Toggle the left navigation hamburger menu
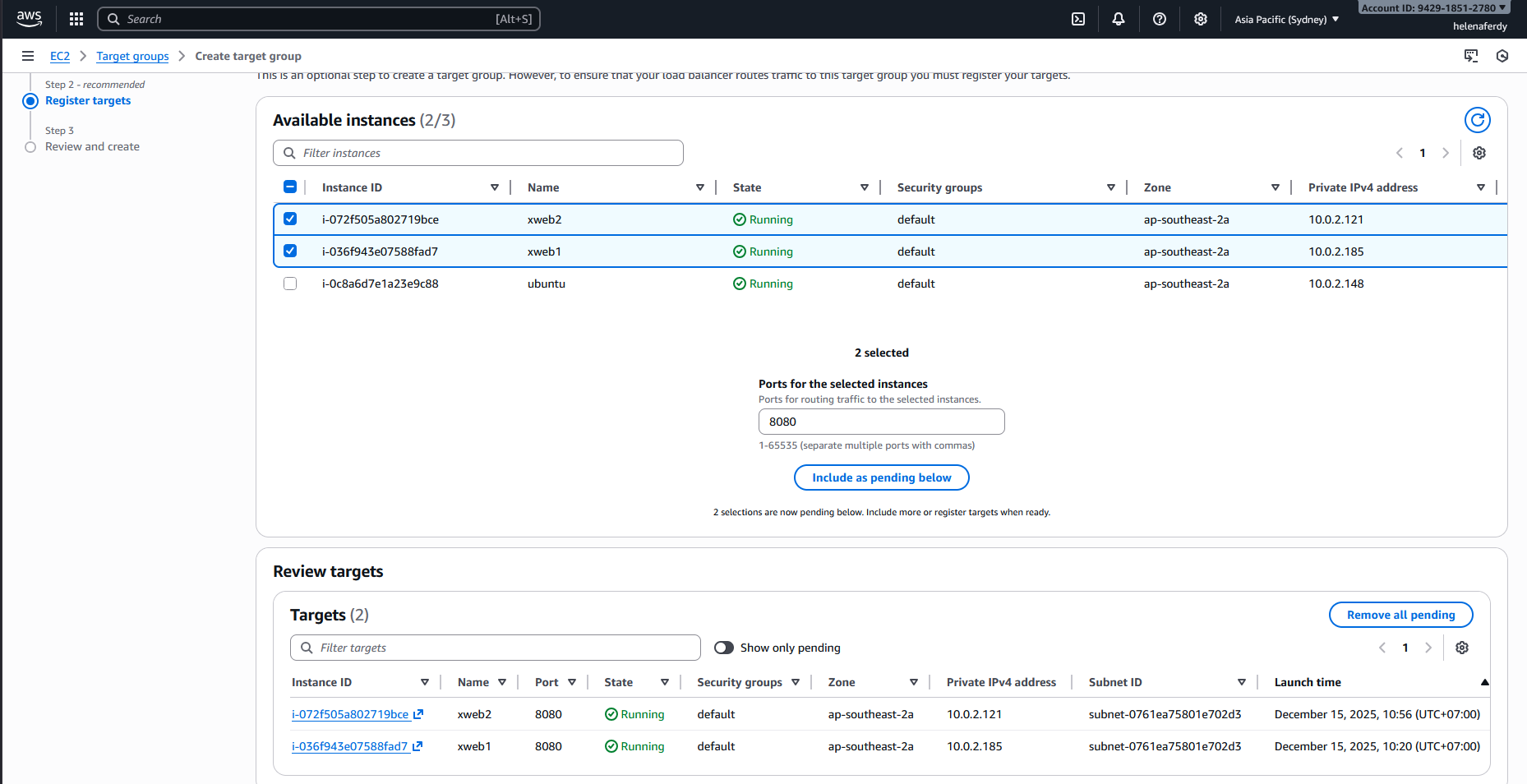1527x784 pixels. click(28, 56)
